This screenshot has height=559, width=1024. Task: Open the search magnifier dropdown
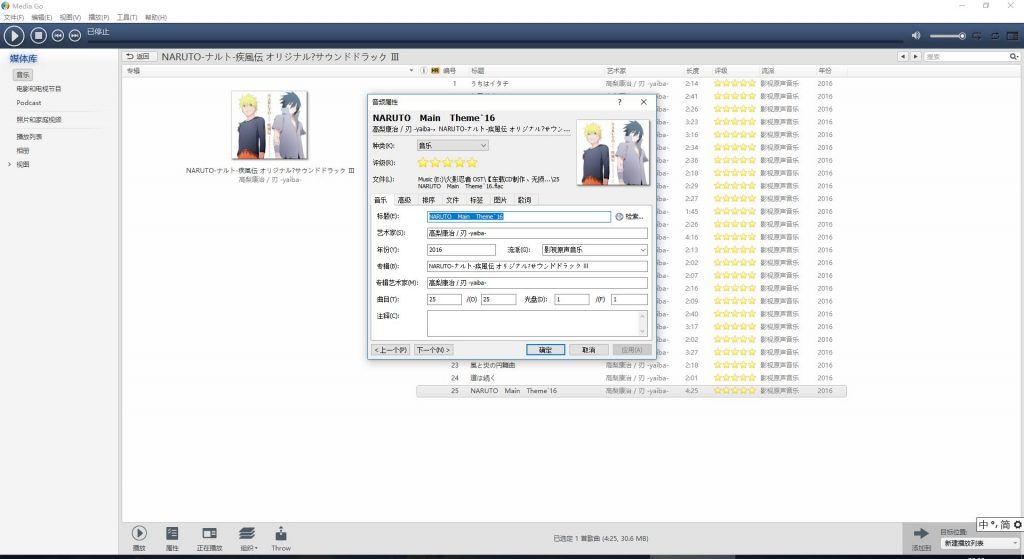tap(1014, 57)
